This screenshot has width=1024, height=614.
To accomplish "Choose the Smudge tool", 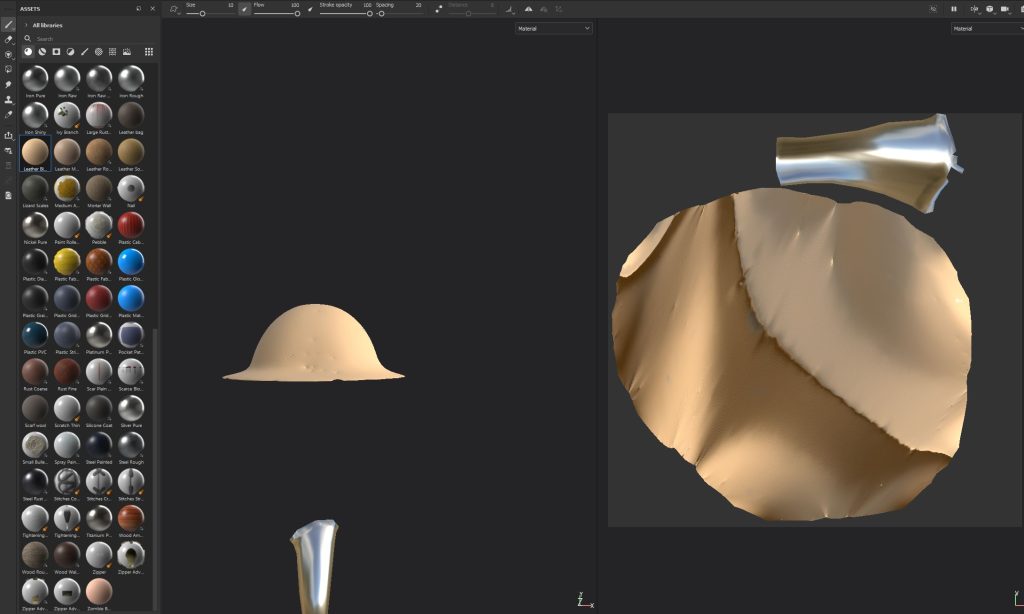I will click(x=9, y=84).
